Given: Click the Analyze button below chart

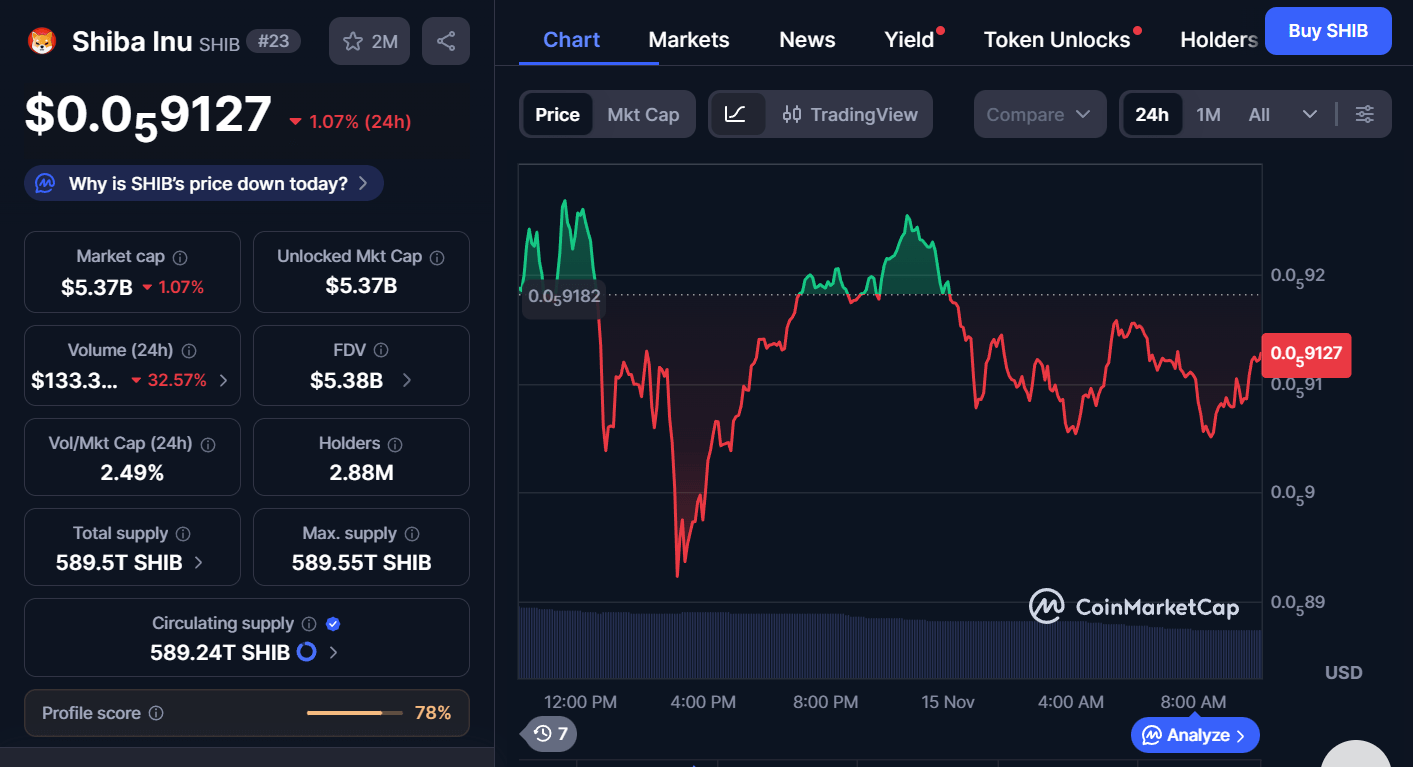Looking at the screenshot, I should [1195, 735].
